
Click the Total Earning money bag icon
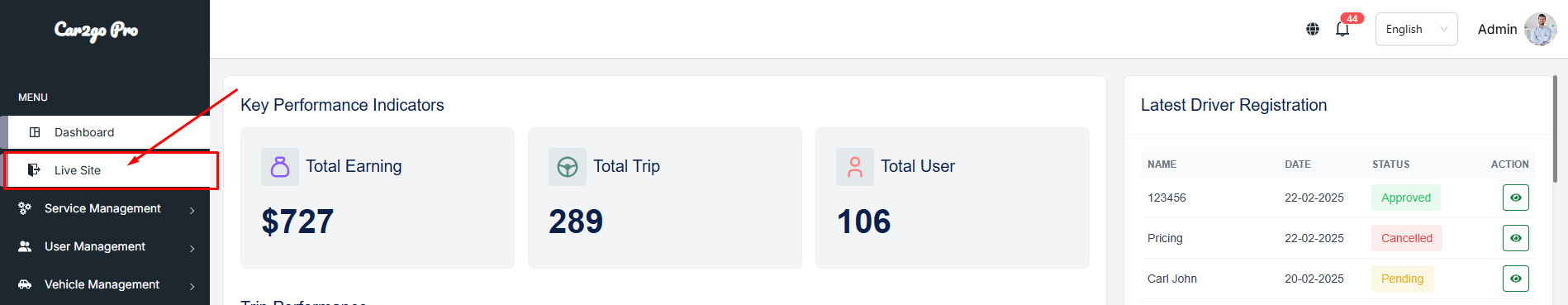tap(280, 167)
